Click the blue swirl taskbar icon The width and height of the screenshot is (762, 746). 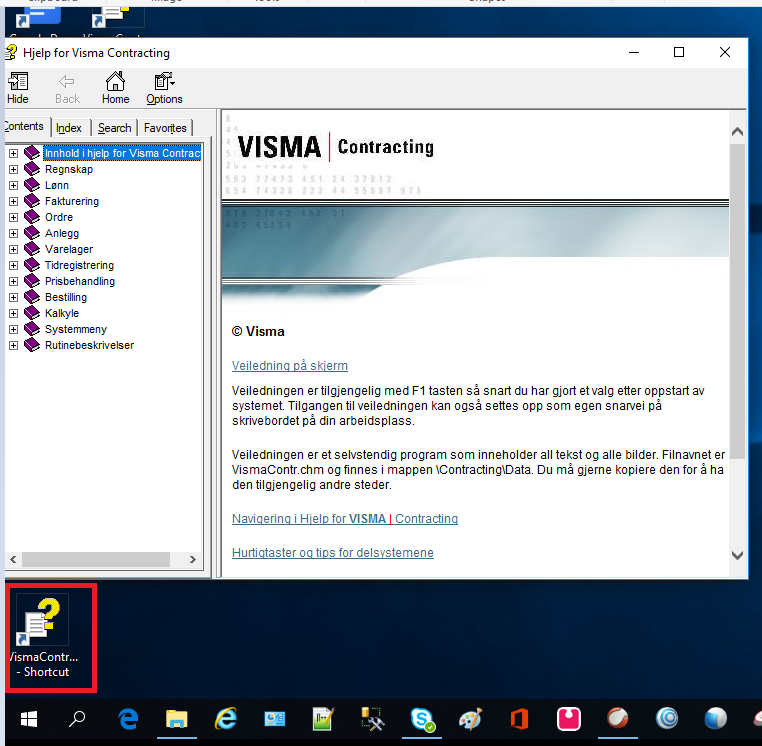(x=667, y=718)
